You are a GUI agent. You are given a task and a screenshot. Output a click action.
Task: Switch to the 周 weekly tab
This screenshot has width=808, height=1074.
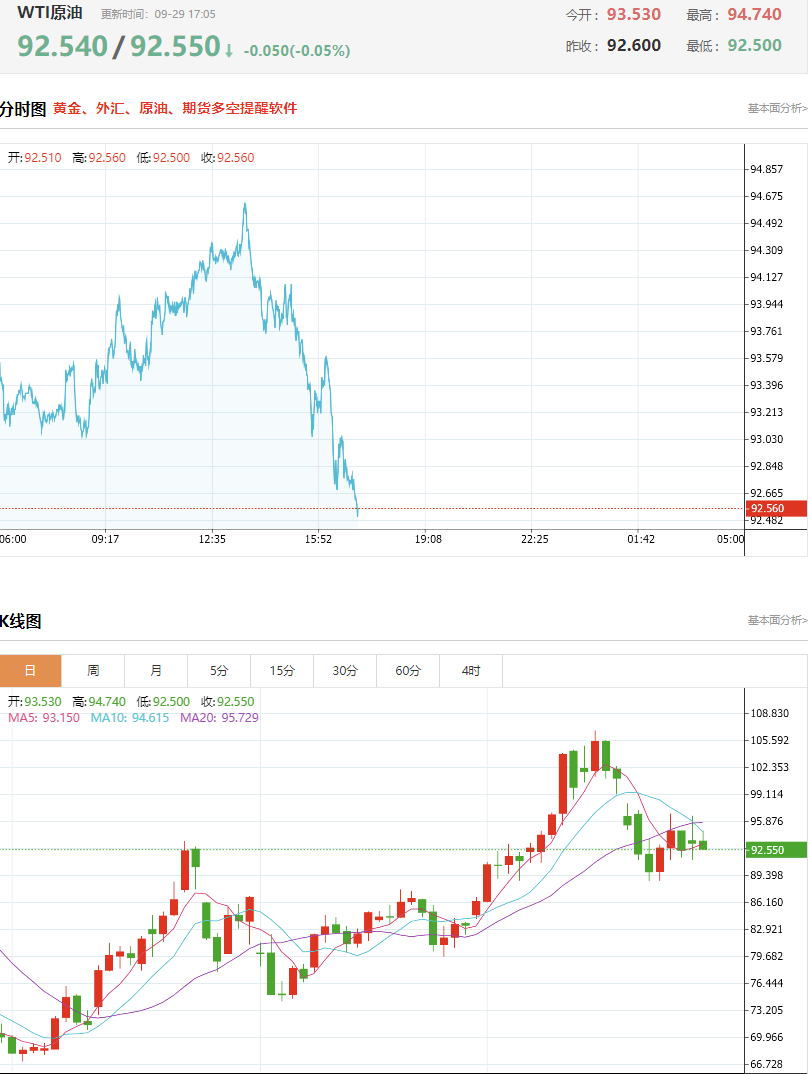93,671
